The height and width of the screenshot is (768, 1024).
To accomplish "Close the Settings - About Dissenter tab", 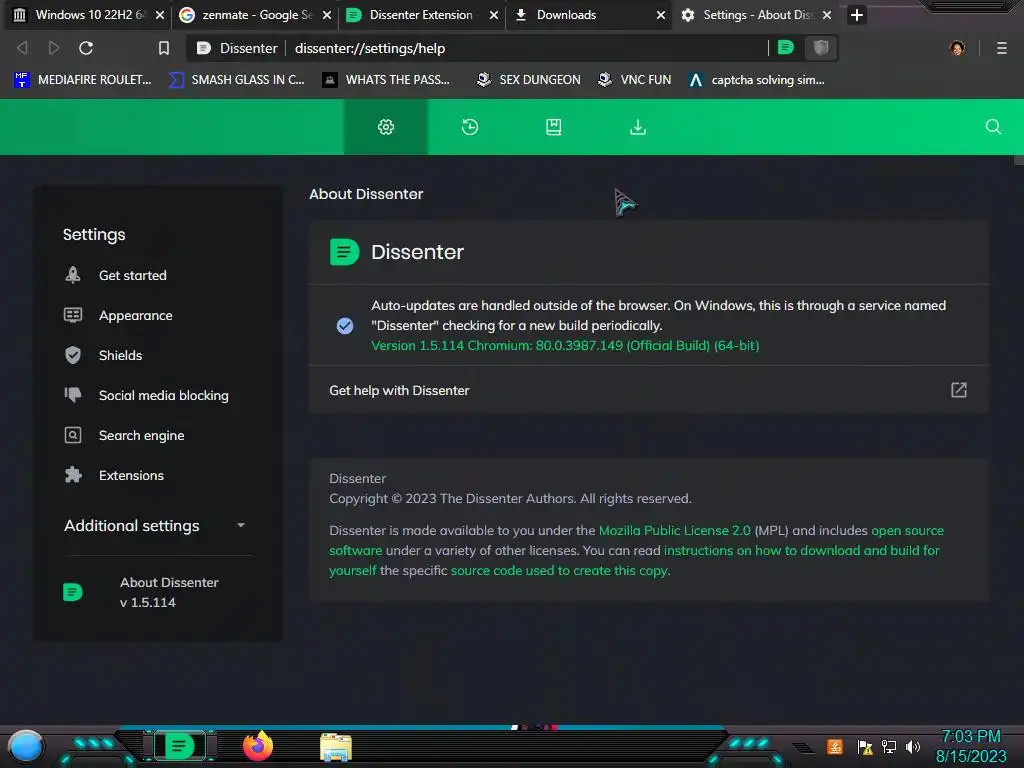I will 827,14.
